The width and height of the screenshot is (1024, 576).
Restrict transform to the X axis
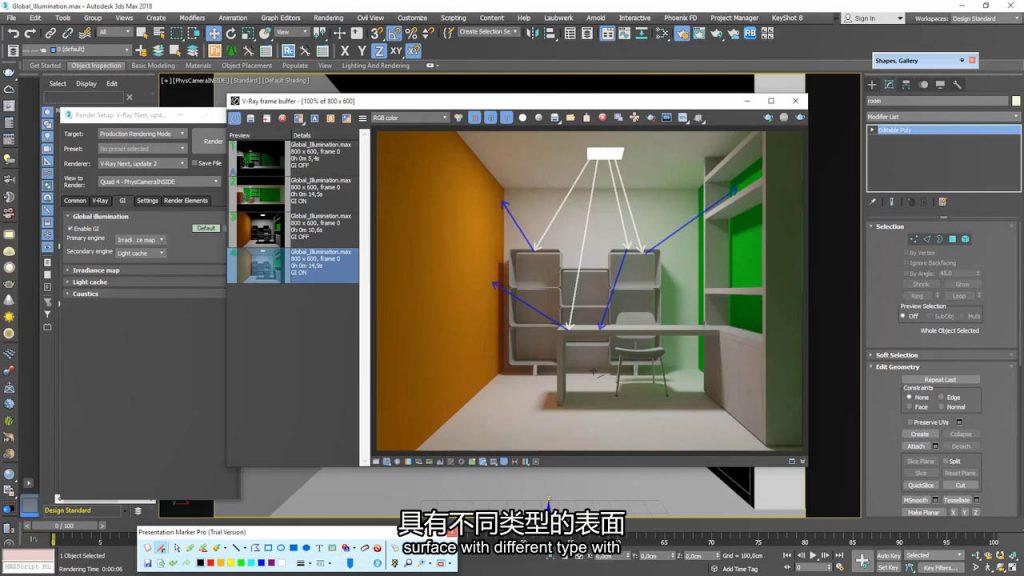345,51
